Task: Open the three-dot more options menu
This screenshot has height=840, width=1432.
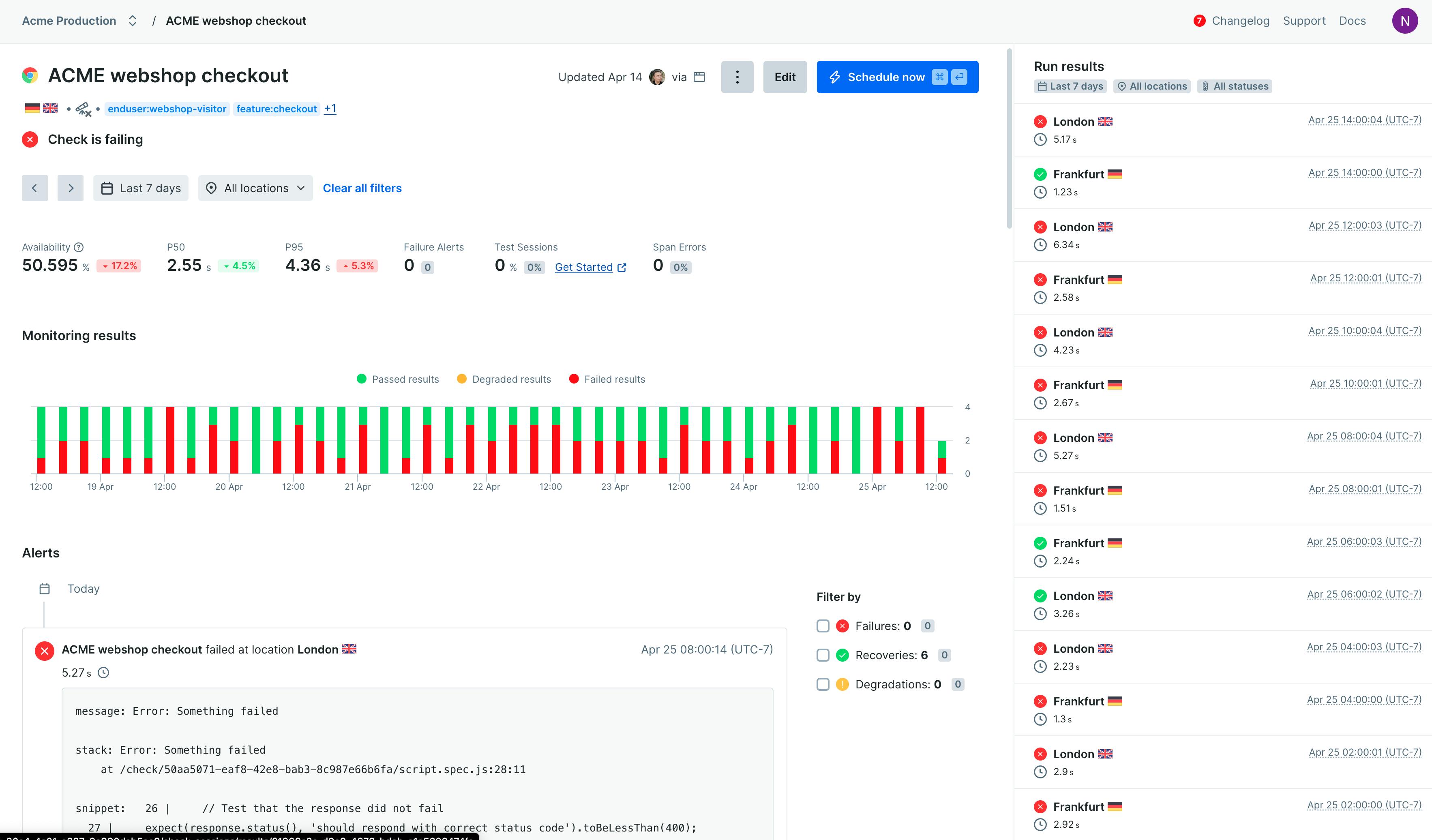Action: pyautogui.click(x=737, y=77)
